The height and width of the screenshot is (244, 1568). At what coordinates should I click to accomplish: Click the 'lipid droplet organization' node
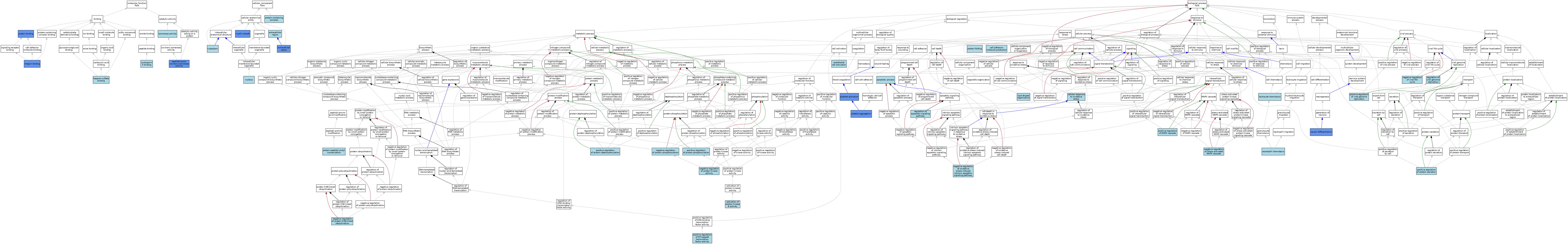point(1023,97)
